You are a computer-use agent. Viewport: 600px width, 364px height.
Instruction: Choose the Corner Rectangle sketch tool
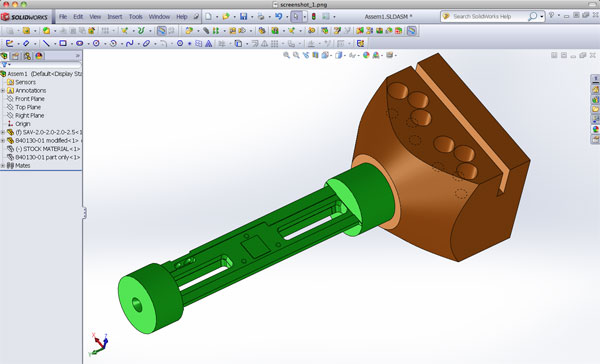pyautogui.click(x=63, y=43)
